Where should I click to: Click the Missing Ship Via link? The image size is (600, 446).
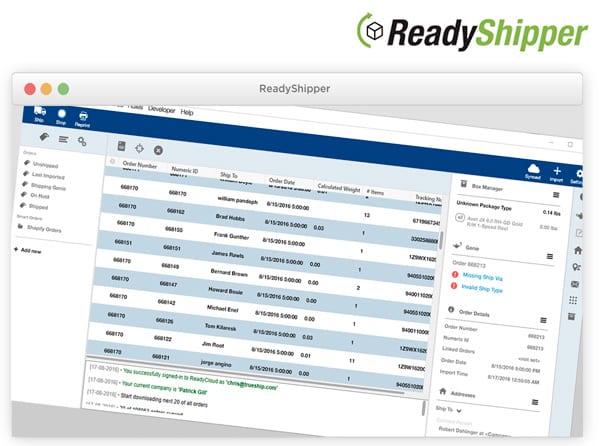pyautogui.click(x=483, y=277)
